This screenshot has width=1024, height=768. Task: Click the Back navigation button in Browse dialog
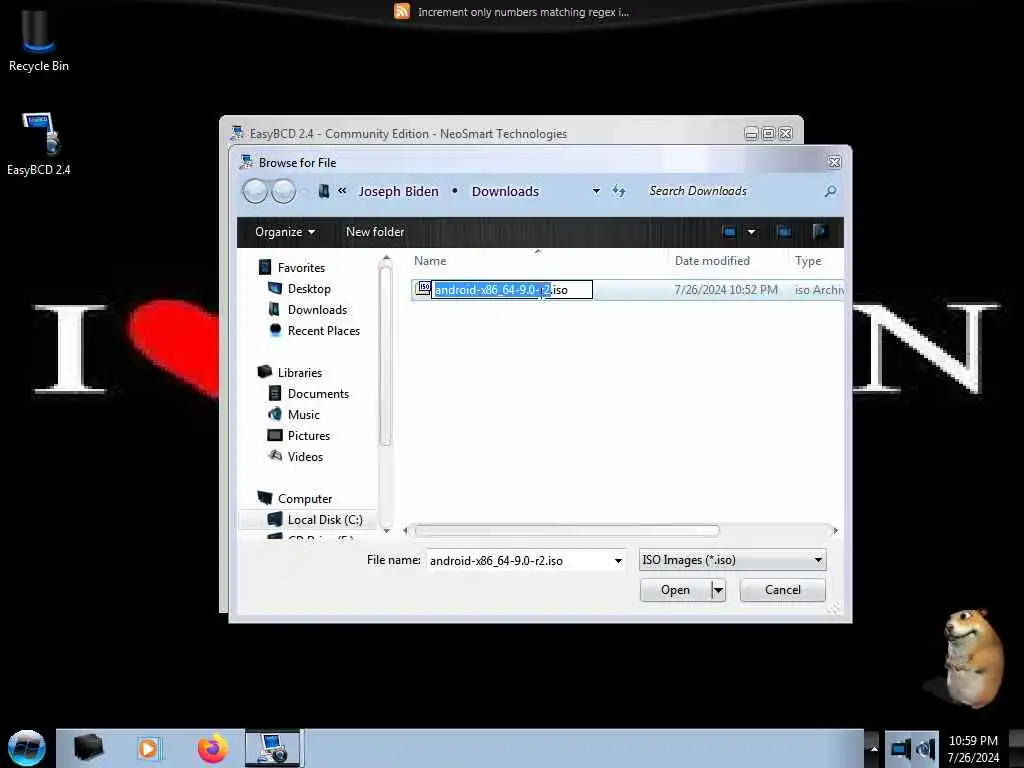click(x=255, y=191)
